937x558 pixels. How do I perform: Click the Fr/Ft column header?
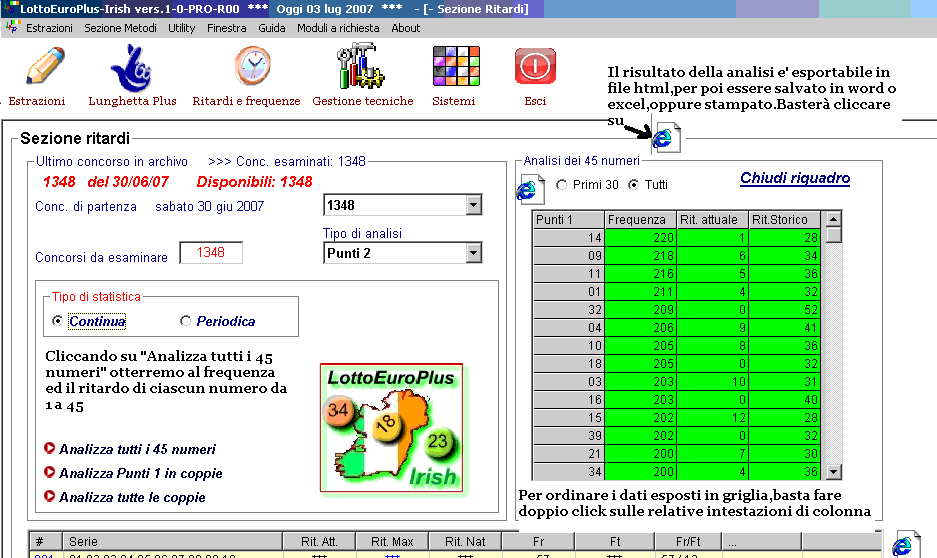(688, 541)
